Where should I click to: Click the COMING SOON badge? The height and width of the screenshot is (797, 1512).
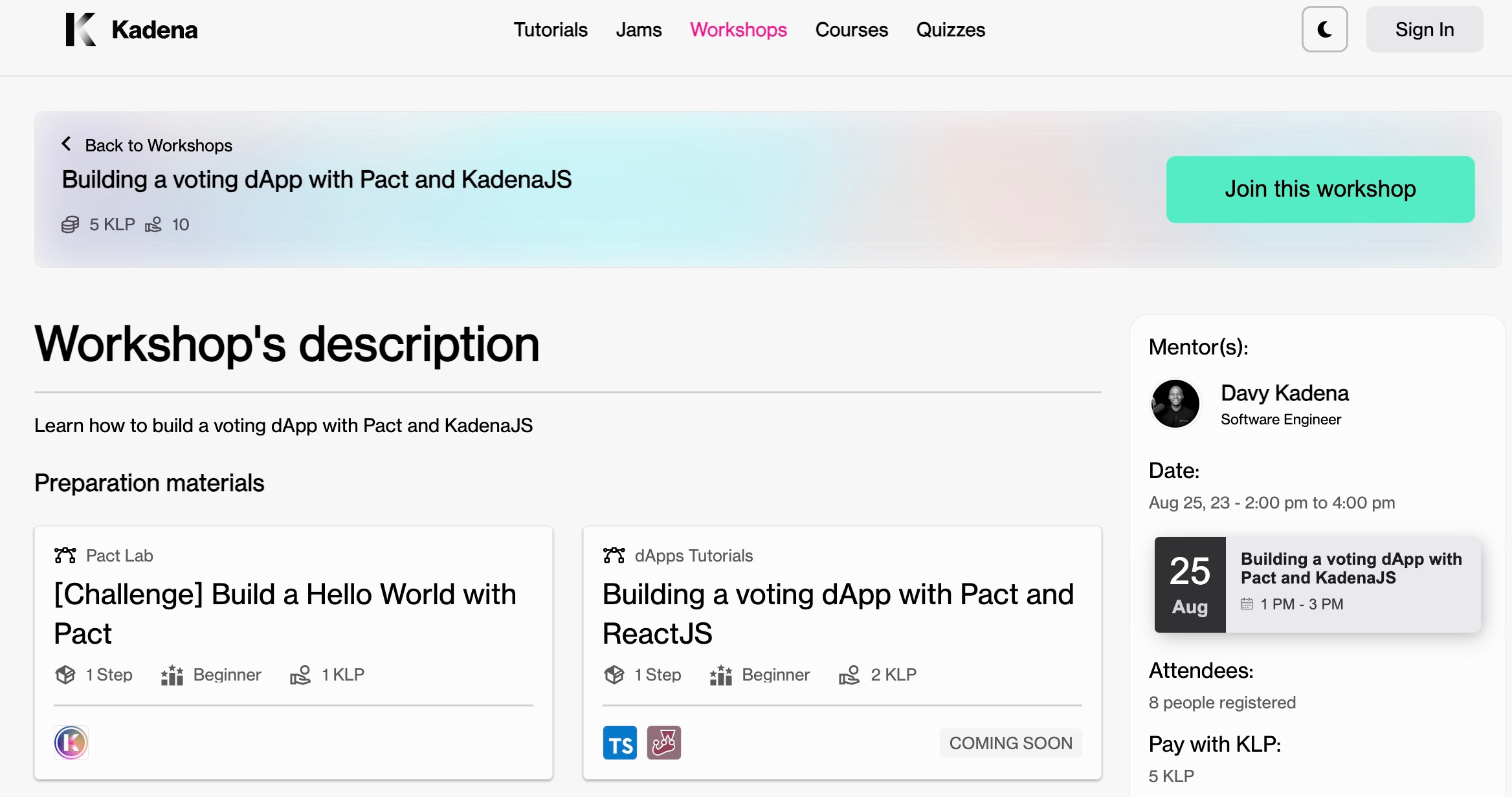pyautogui.click(x=1010, y=743)
